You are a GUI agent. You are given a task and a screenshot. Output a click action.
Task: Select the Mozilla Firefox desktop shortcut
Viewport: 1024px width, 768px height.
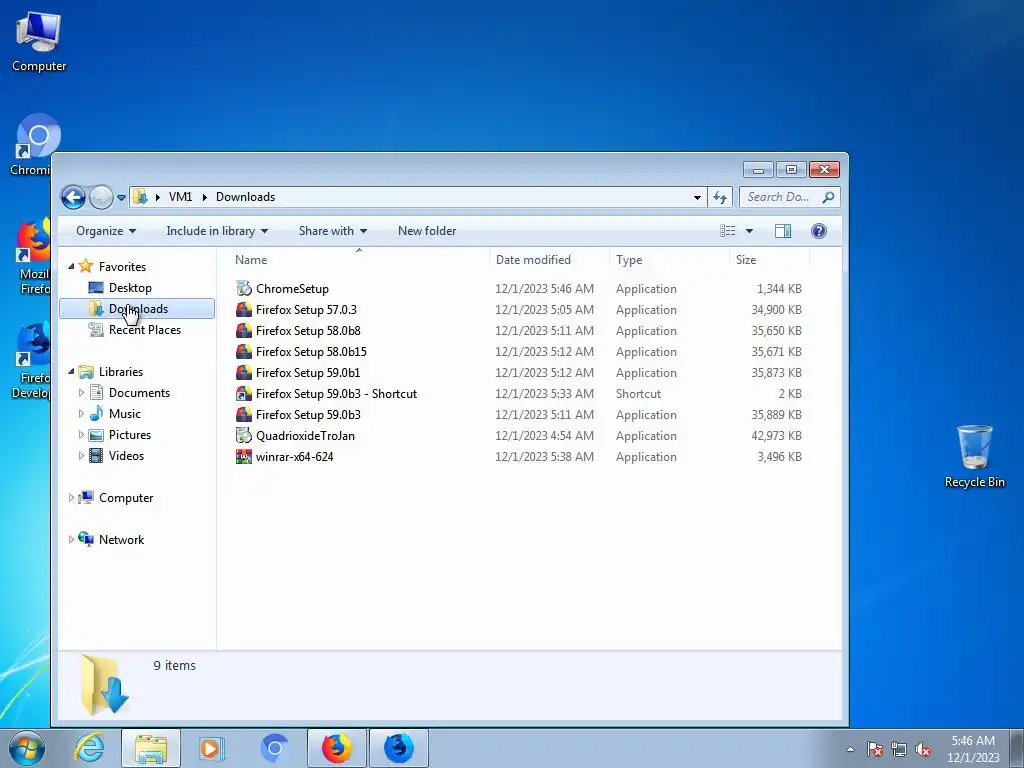tap(34, 257)
